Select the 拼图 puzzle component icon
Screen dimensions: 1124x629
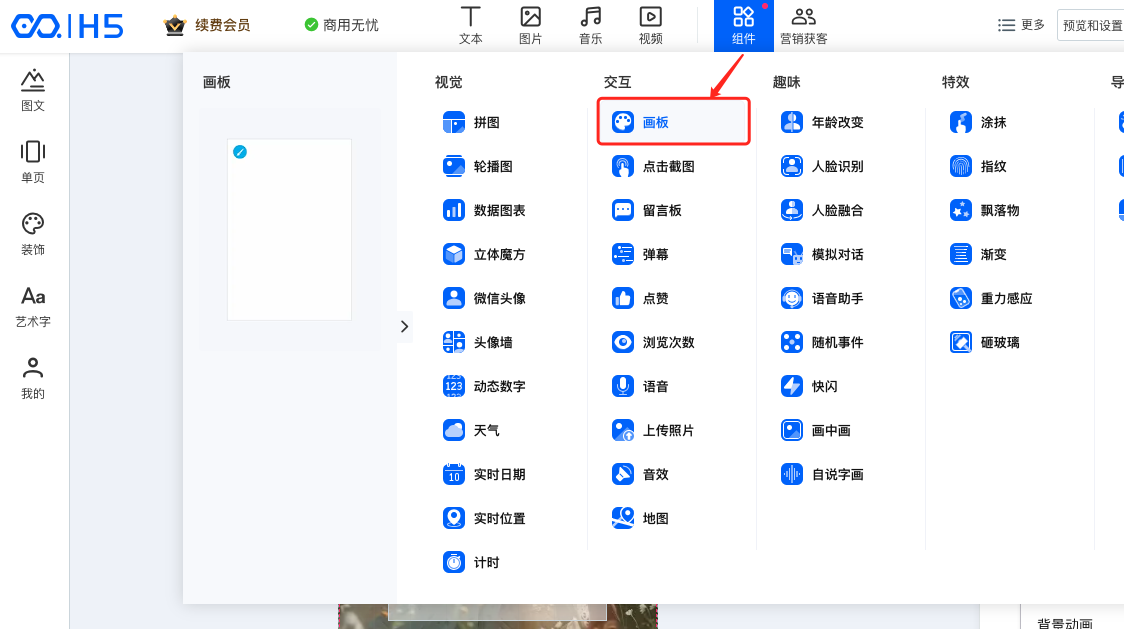coord(454,122)
